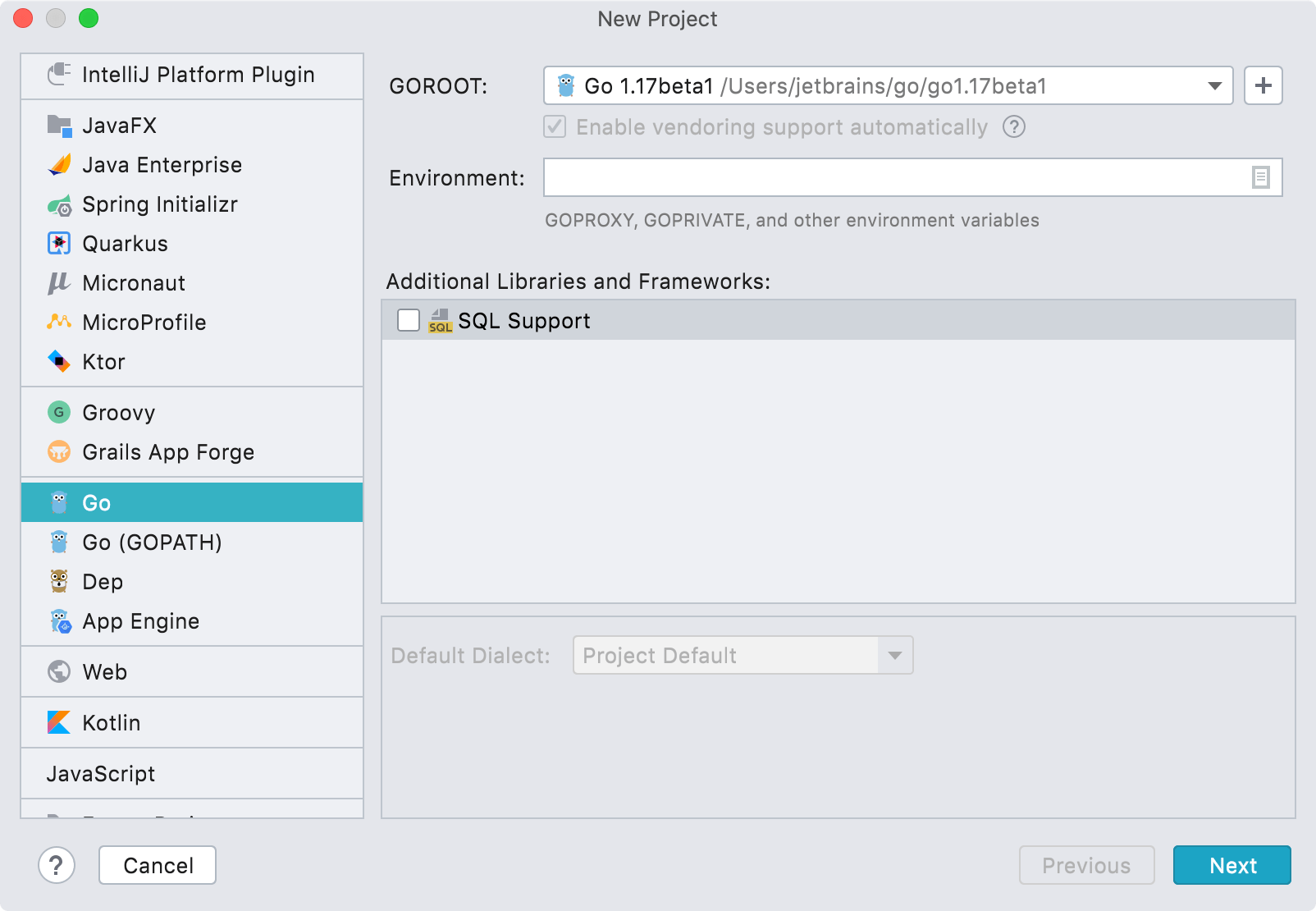Click the vendoring support help bubble
Screen dimensions: 1316x911
[1015, 127]
